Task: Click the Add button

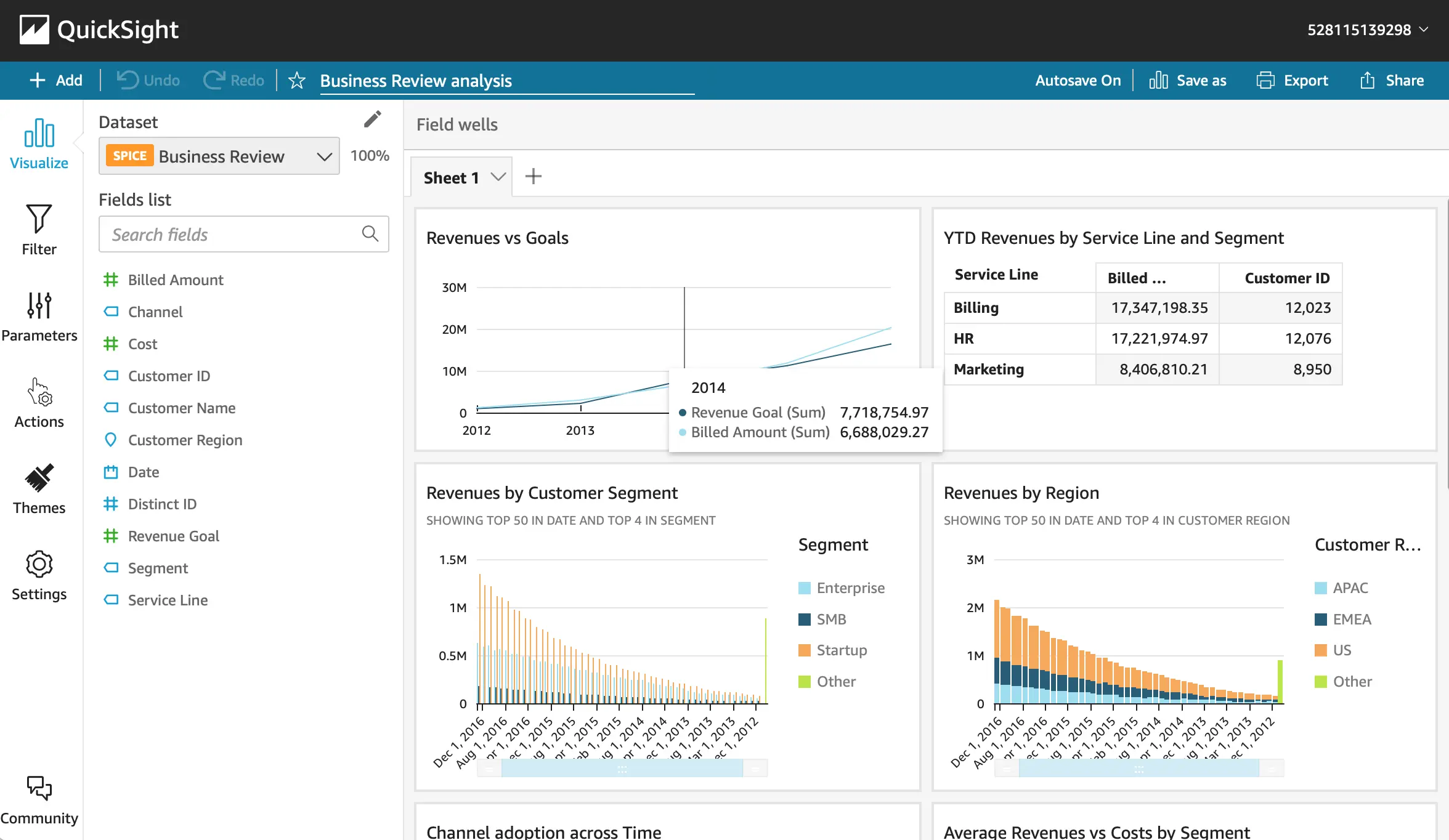Action: coord(56,80)
